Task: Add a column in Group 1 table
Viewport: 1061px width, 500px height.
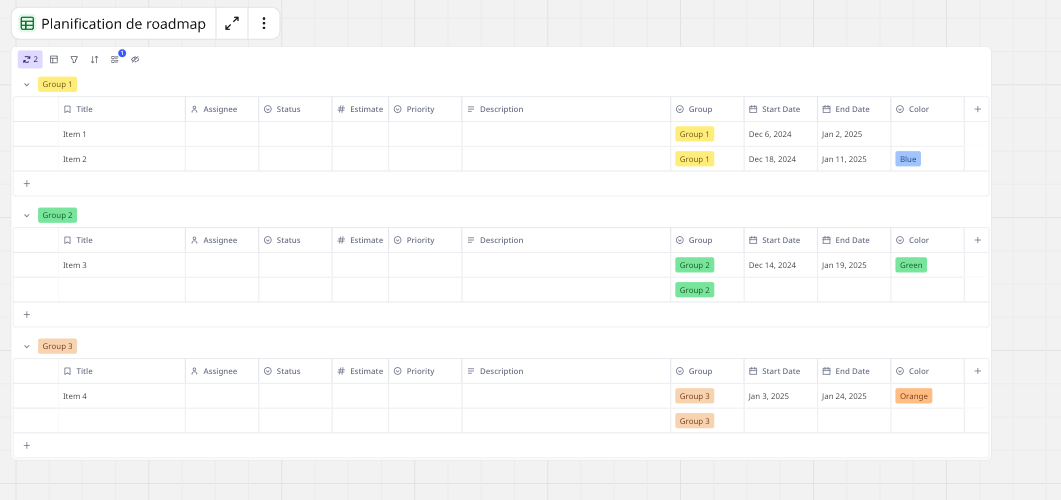Action: [977, 109]
